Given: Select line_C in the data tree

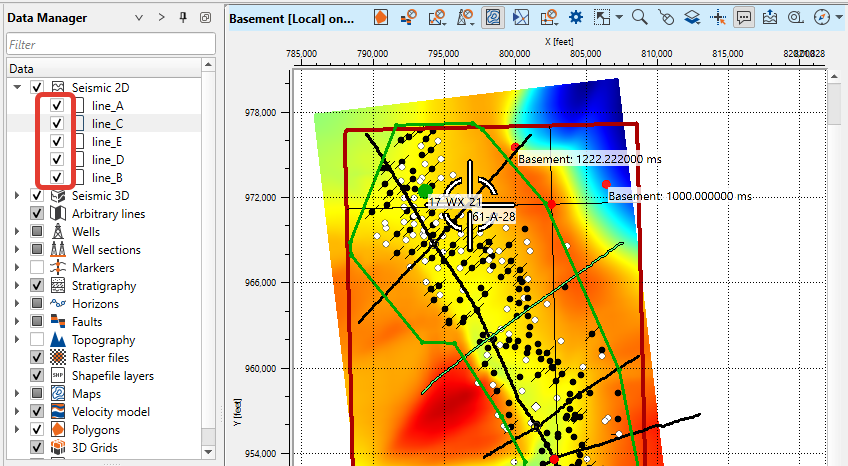Looking at the screenshot, I should [x=107, y=123].
